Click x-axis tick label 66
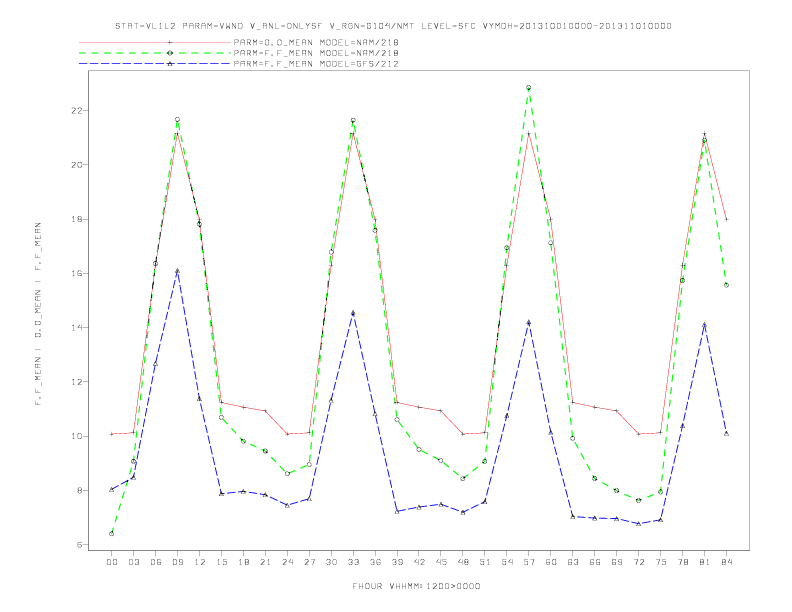Viewport: 792px width, 612px height. coord(595,562)
